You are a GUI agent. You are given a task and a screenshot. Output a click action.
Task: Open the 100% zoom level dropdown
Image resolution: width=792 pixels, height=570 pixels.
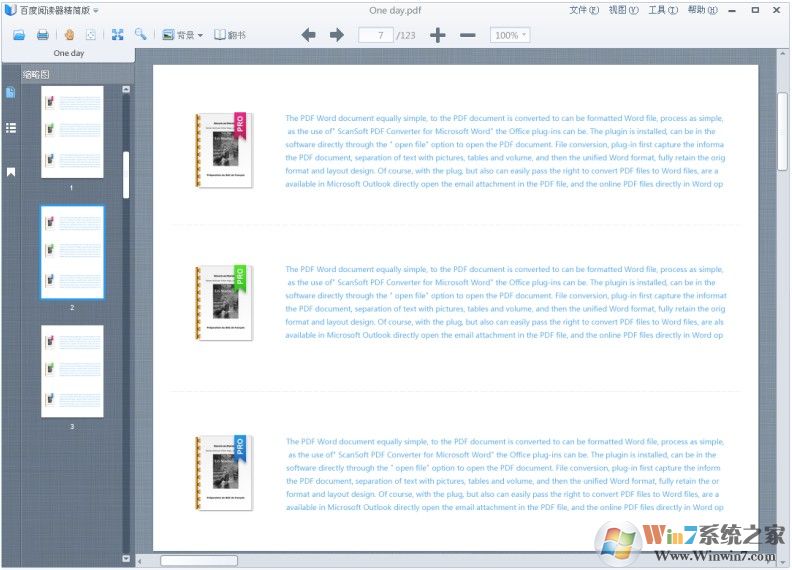[x=510, y=35]
